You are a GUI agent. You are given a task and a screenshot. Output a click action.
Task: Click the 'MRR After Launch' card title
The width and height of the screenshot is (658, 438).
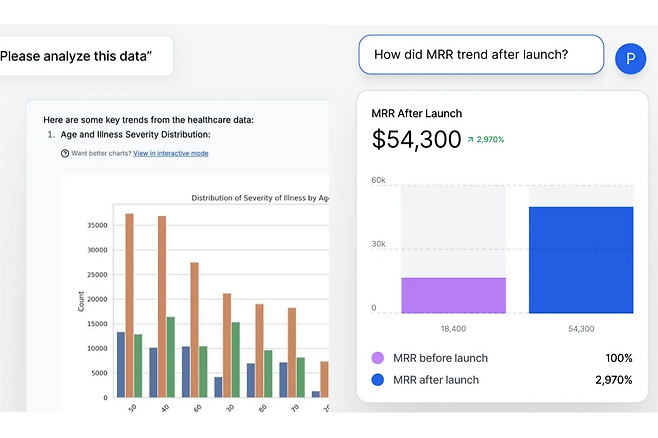(x=416, y=114)
